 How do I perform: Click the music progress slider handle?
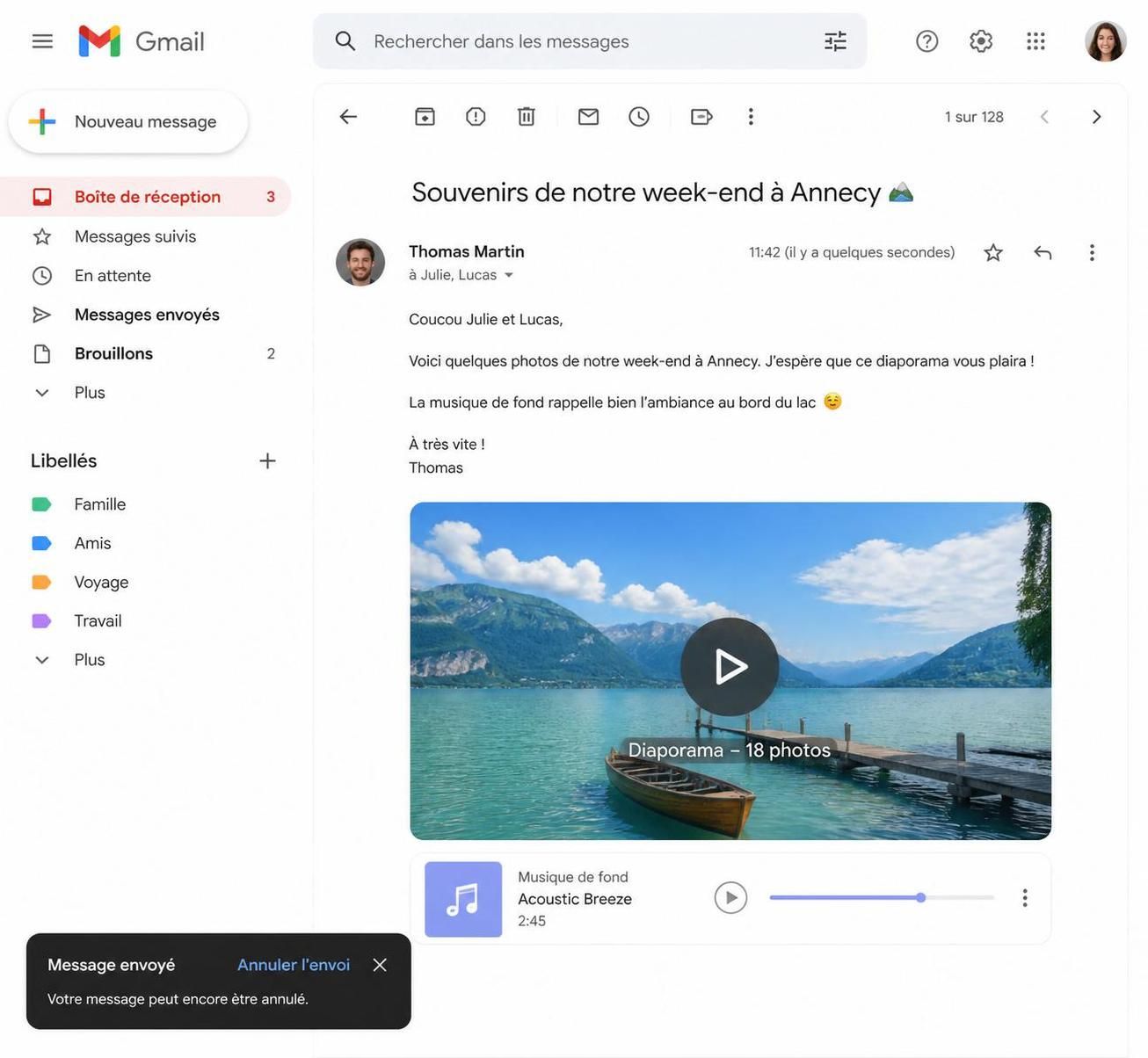coord(920,898)
